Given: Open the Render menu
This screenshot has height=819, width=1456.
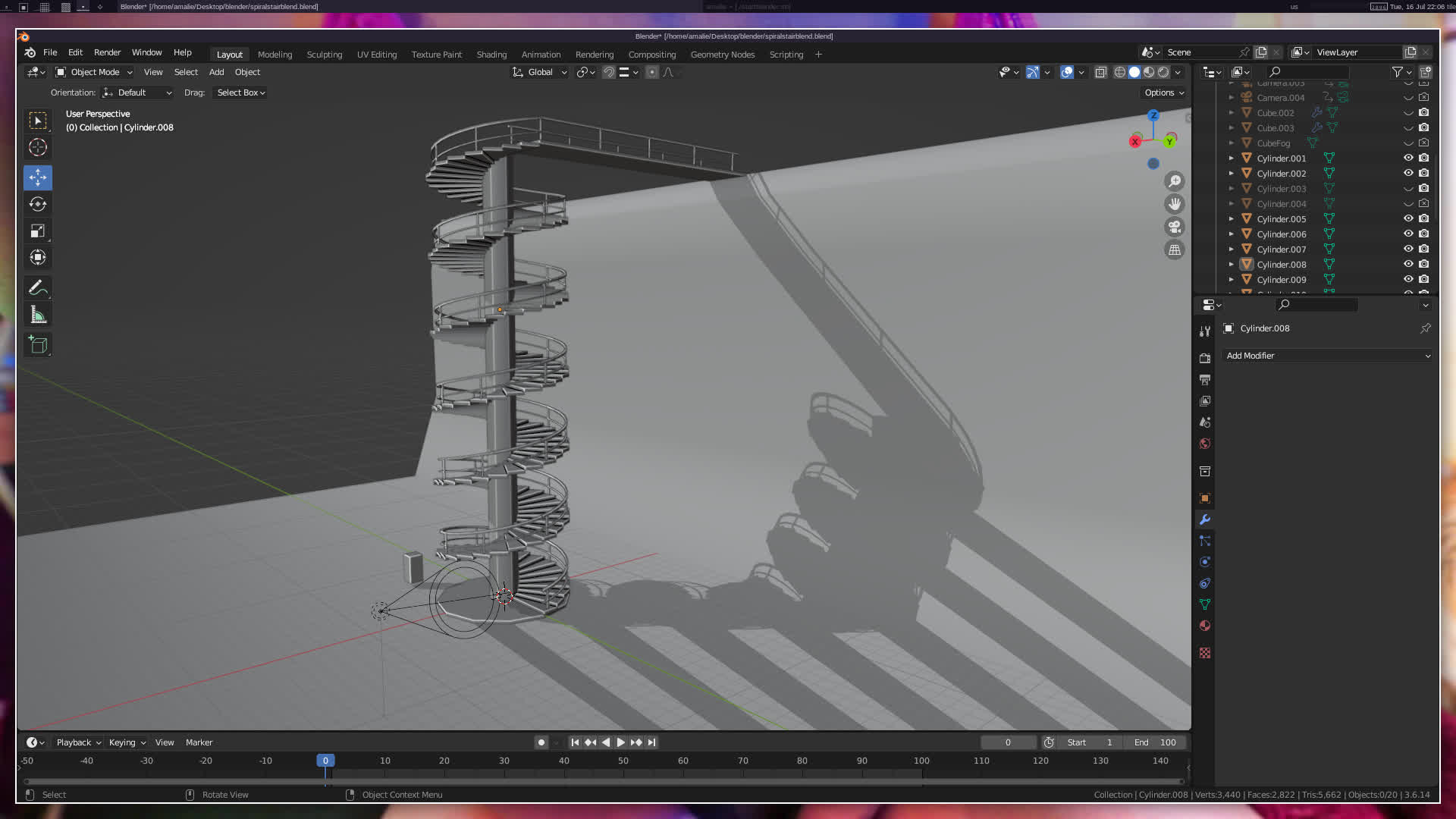Looking at the screenshot, I should (107, 52).
